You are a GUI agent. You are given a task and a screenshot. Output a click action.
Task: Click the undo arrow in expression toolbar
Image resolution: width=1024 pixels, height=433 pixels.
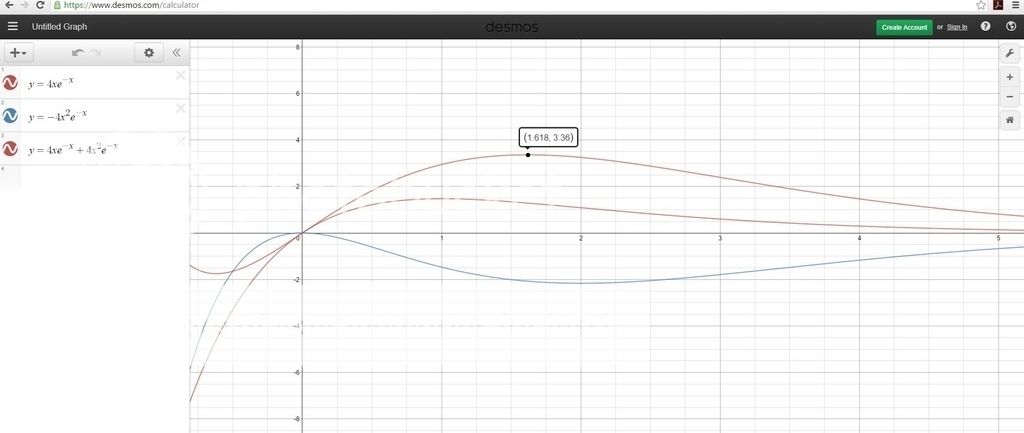(78, 53)
